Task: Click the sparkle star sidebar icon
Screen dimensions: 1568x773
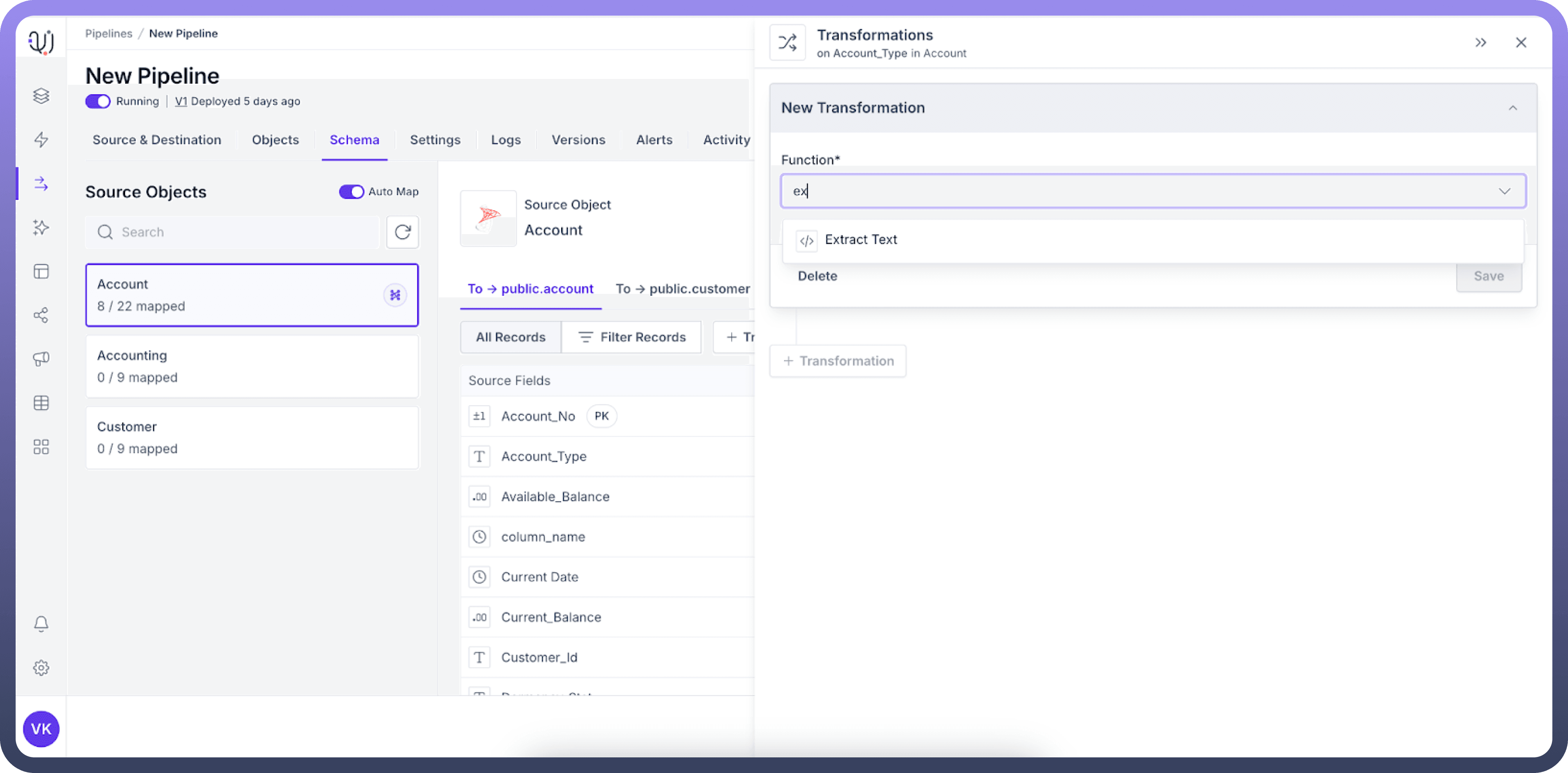Action: (x=41, y=227)
